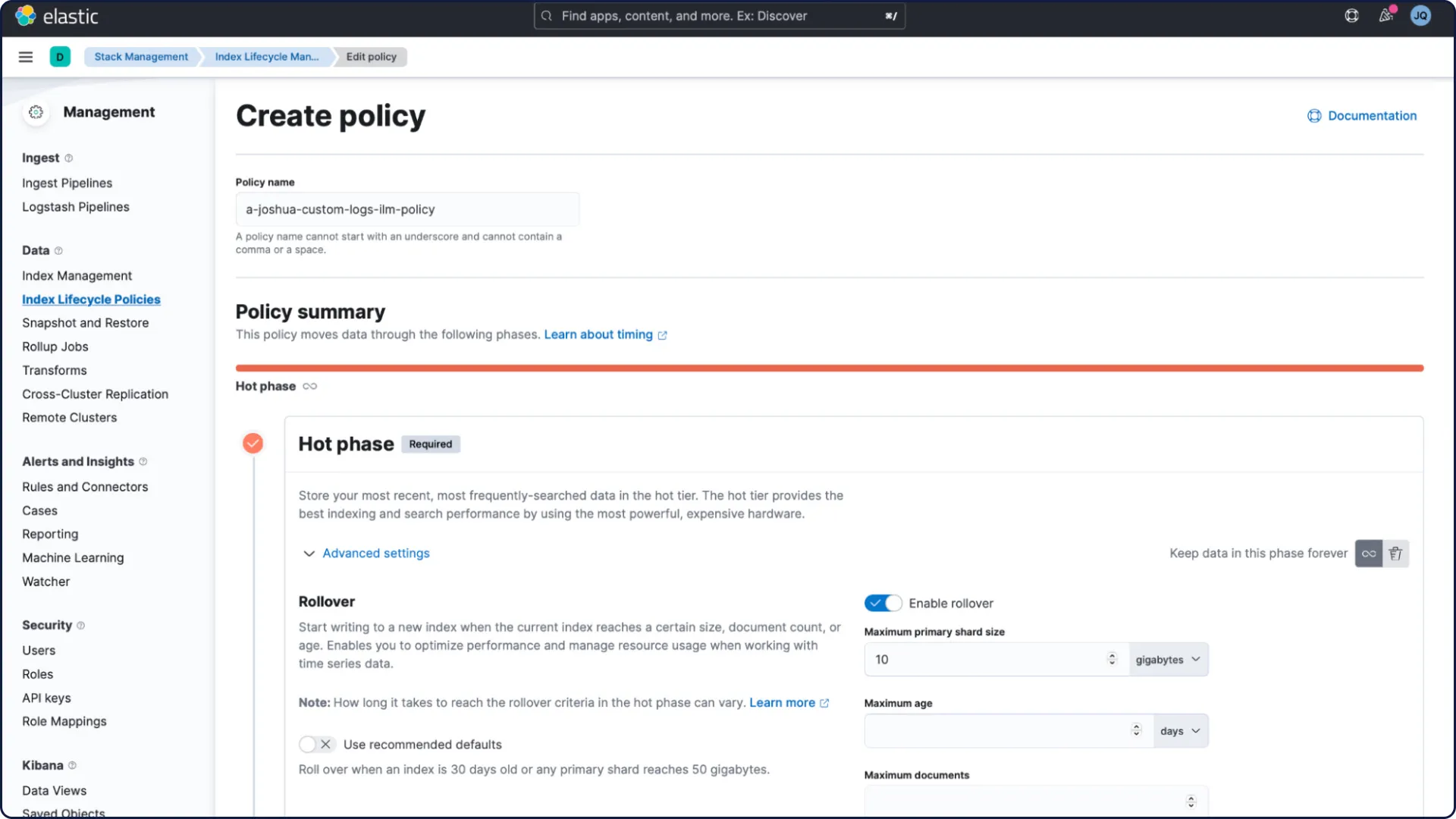Image resolution: width=1456 pixels, height=819 pixels.
Task: Open Users in sidebar
Action: click(39, 651)
